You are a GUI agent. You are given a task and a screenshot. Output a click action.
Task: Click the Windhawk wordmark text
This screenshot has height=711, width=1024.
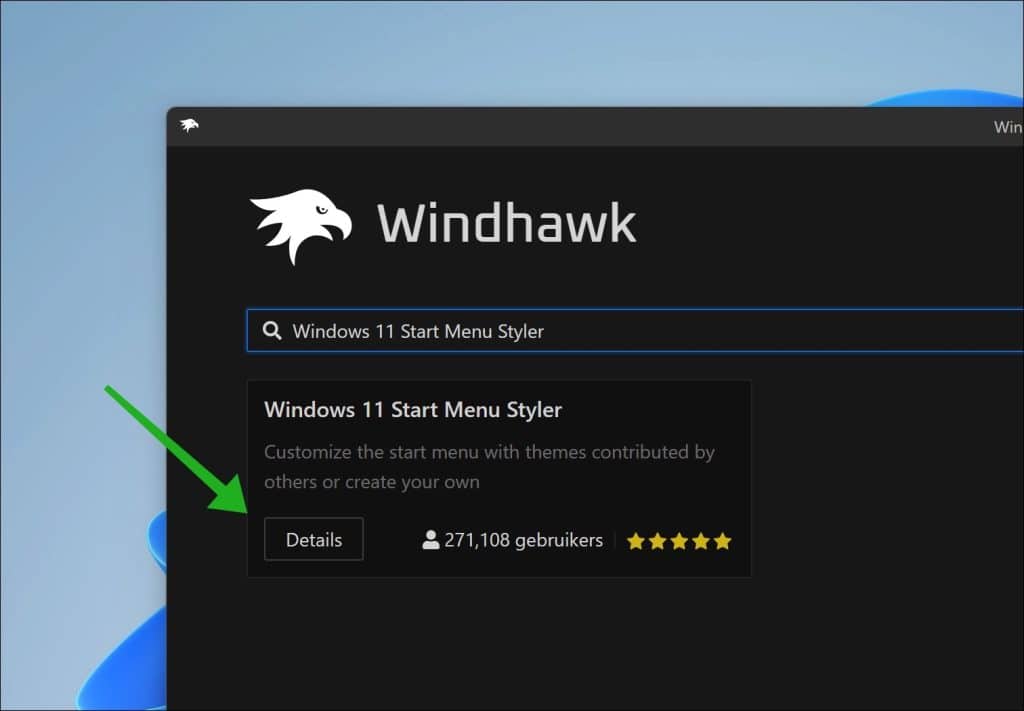(x=506, y=223)
